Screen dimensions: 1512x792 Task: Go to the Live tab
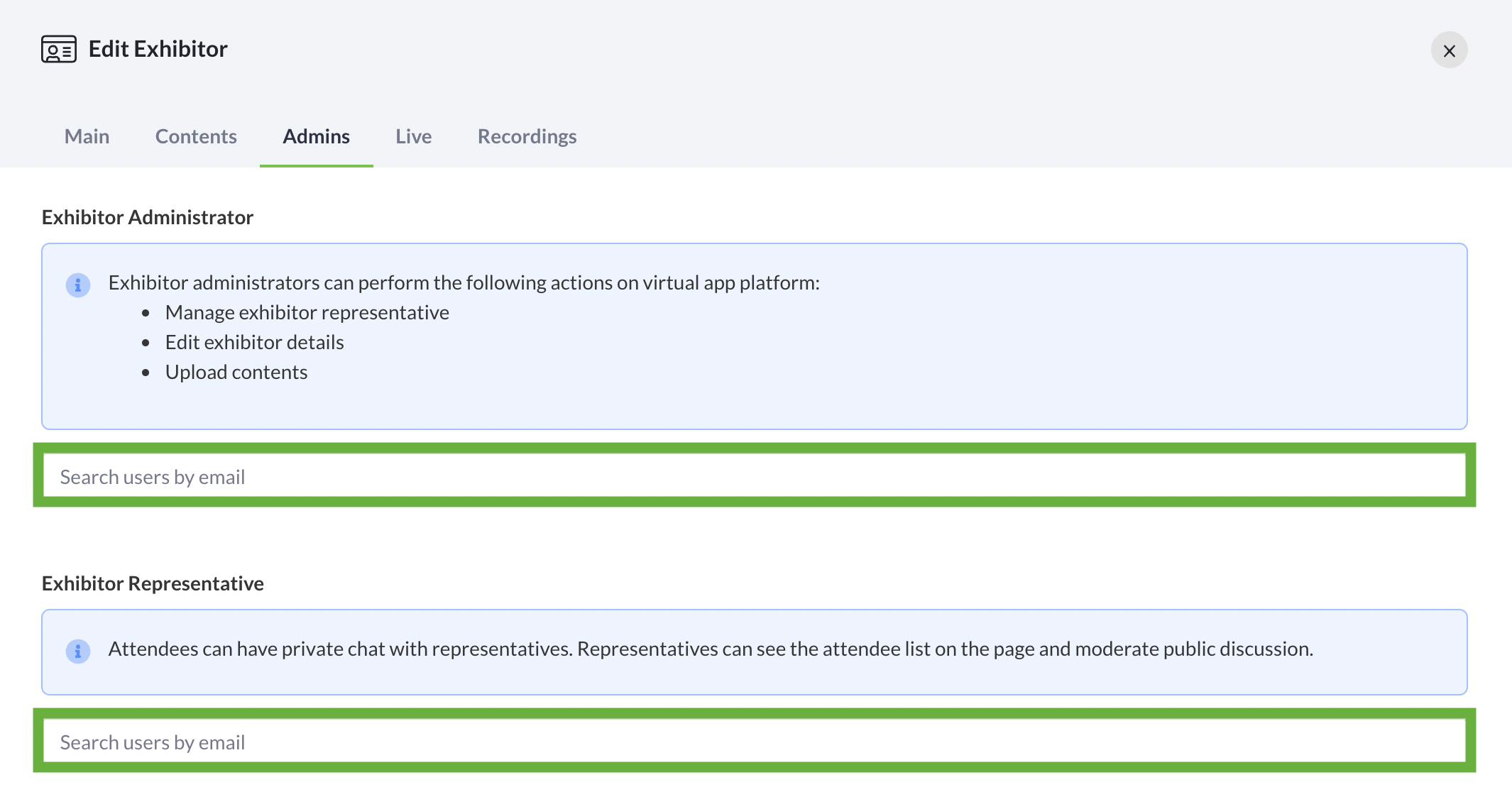(413, 136)
